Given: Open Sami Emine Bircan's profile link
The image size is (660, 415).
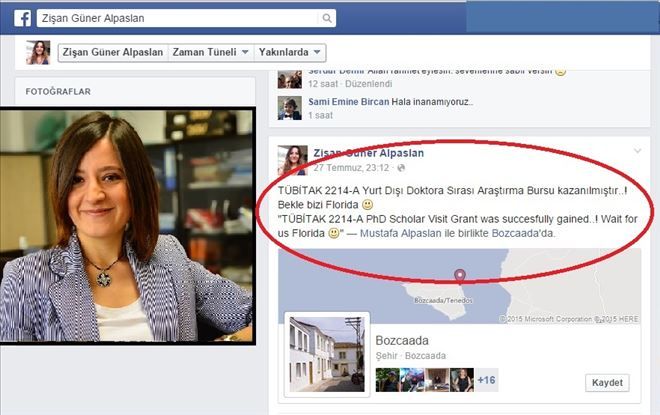Looking at the screenshot, I should tap(348, 102).
